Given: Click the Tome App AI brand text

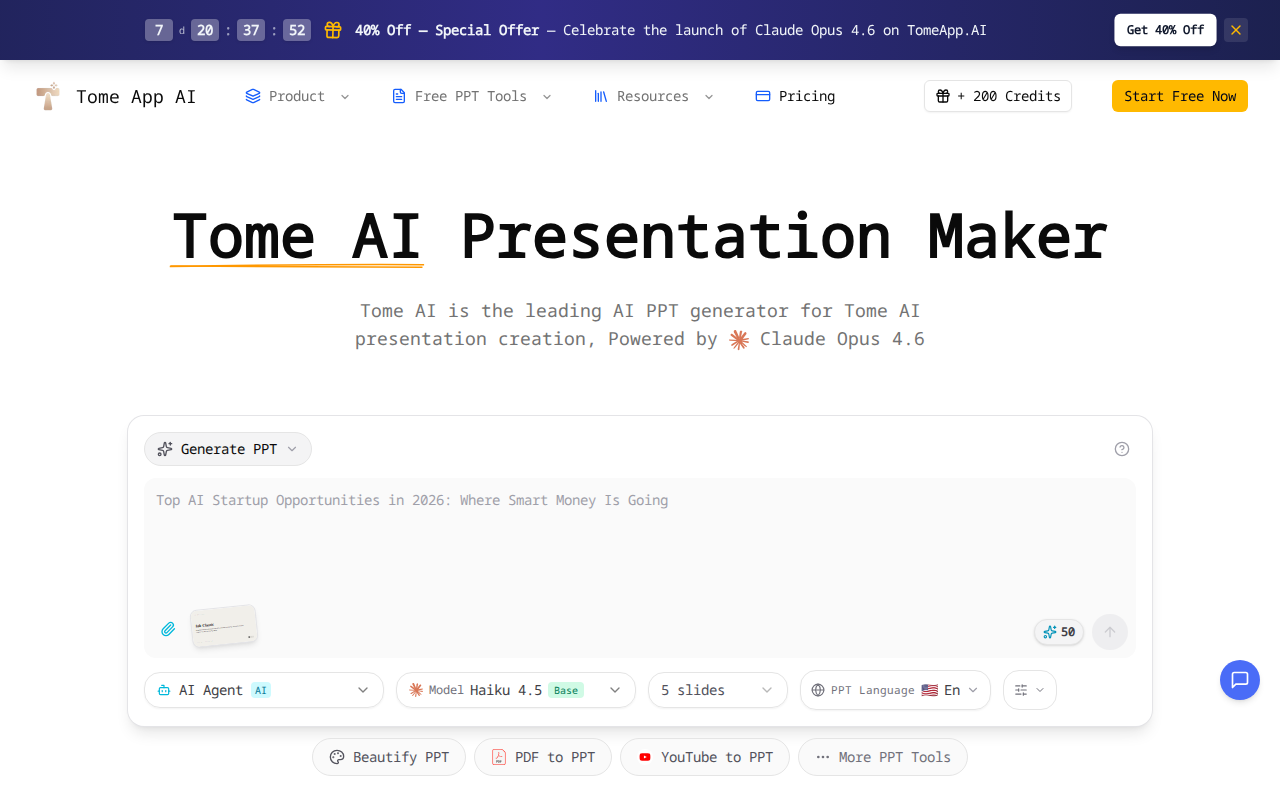Looking at the screenshot, I should [x=136, y=96].
